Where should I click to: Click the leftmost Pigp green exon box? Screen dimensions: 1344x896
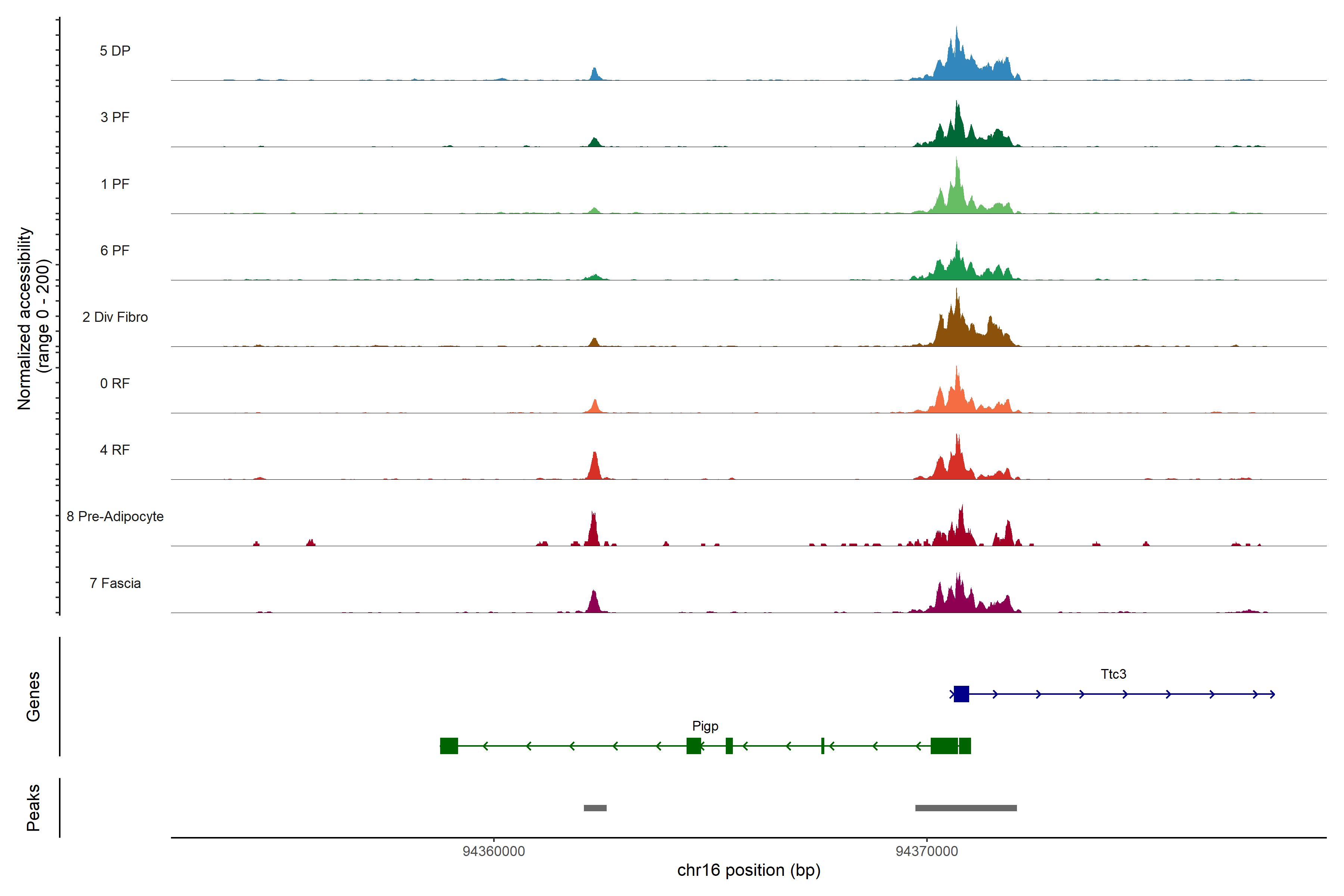point(449,746)
